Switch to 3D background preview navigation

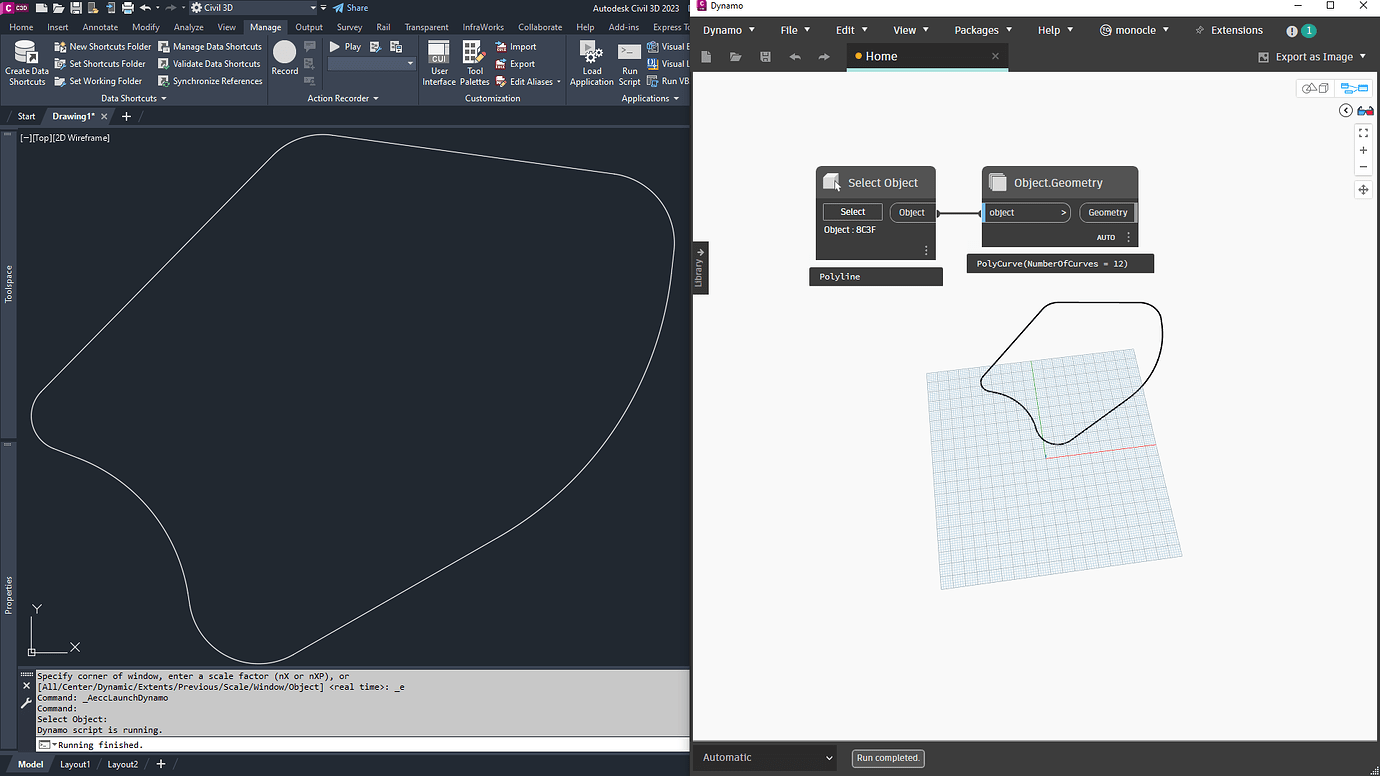(1314, 89)
